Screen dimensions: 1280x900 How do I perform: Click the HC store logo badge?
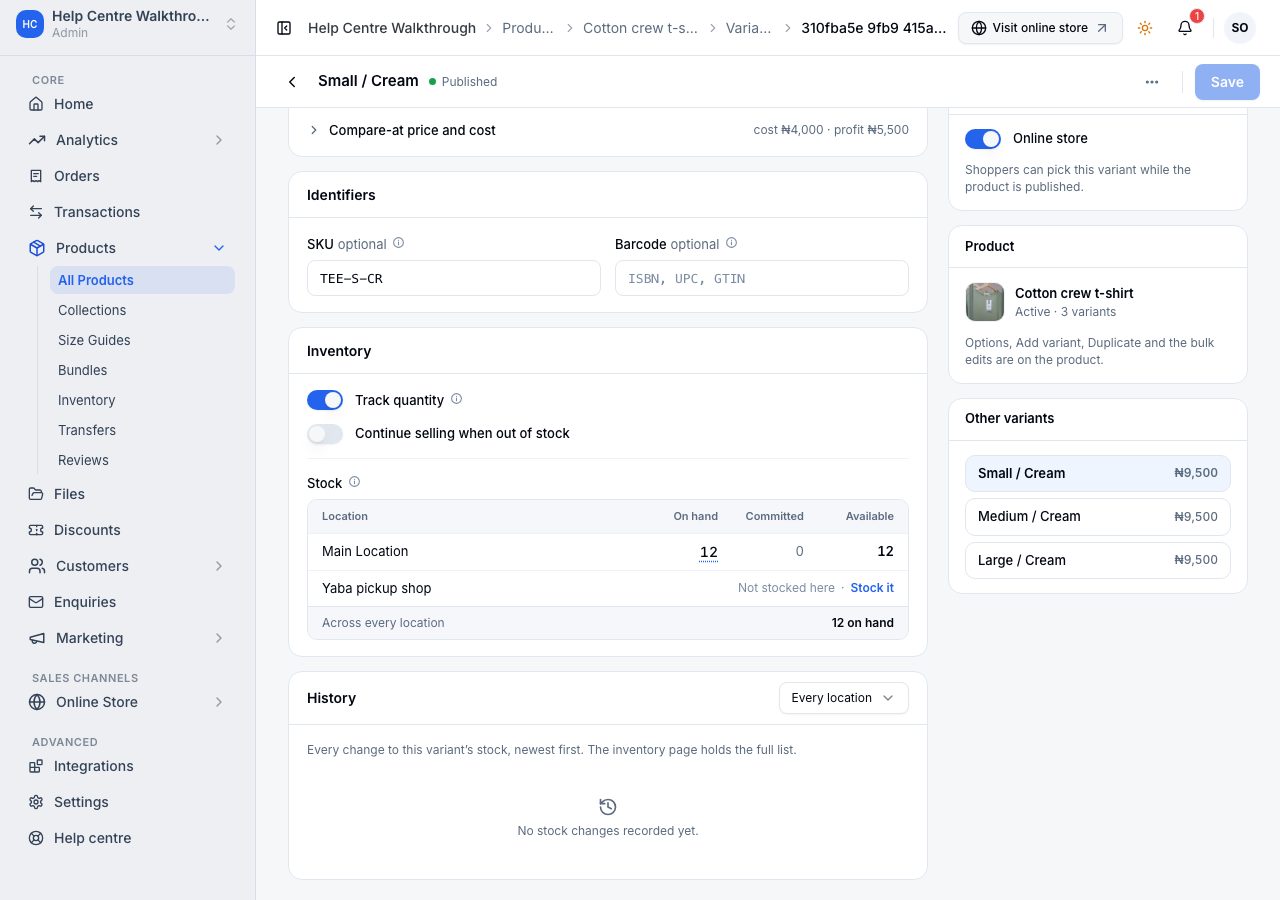pyautogui.click(x=30, y=24)
